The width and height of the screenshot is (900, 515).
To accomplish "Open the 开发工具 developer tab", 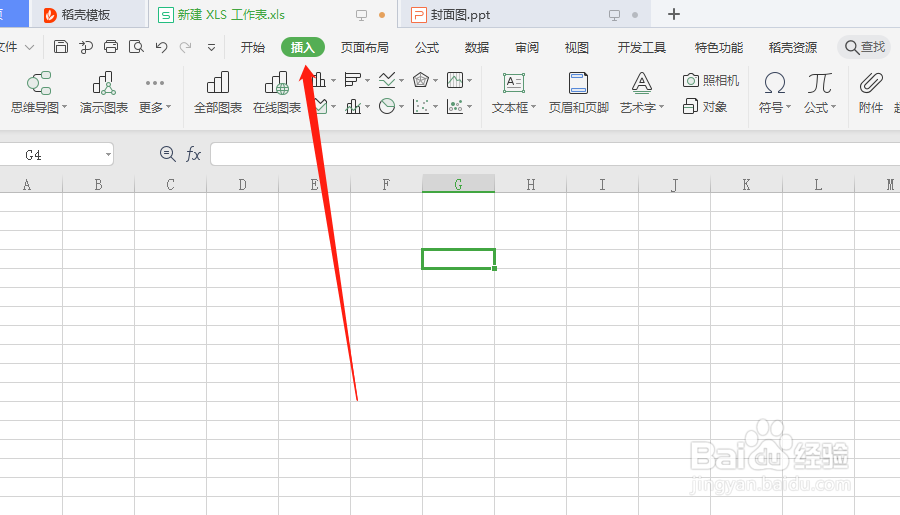I will 642,47.
